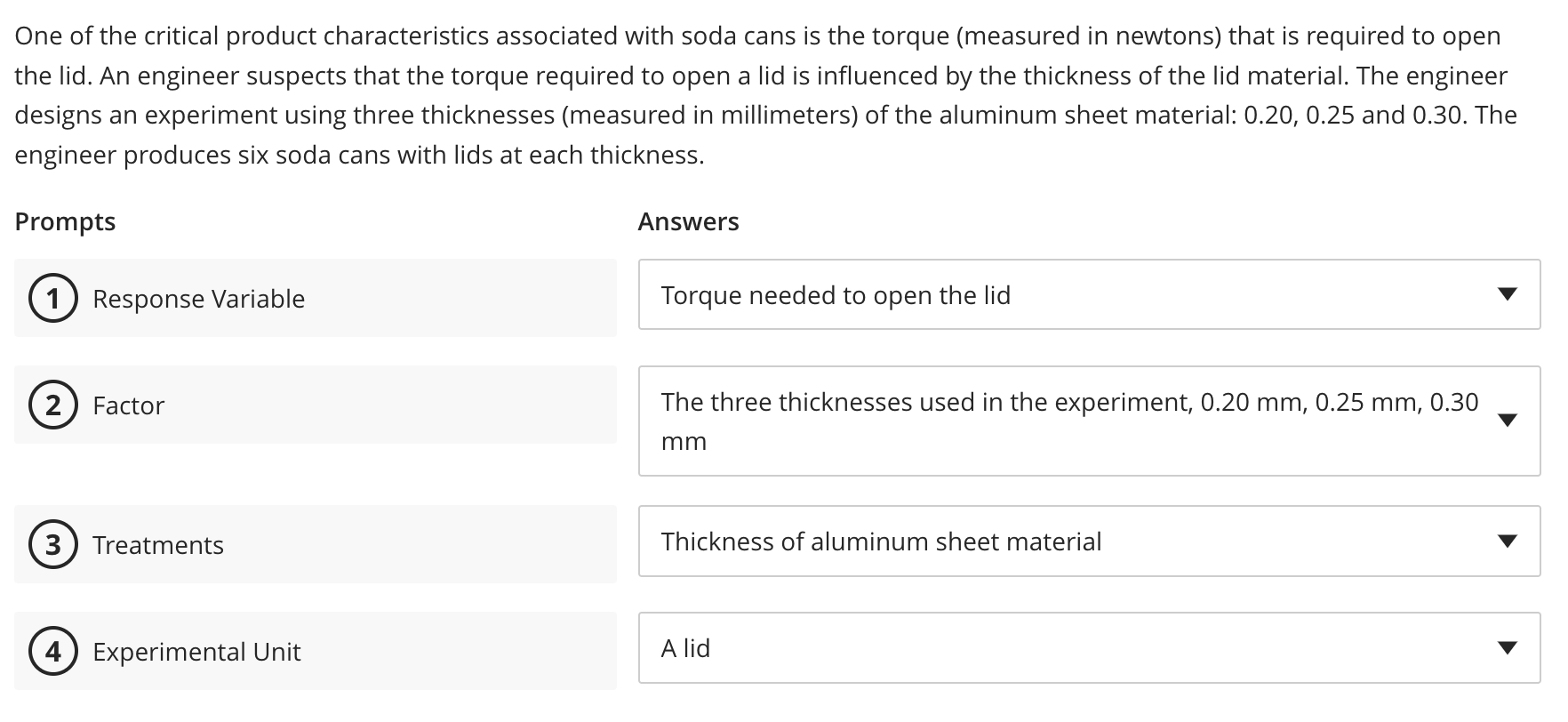Click the numbered circle icon for prompt 2
The height and width of the screenshot is (722, 1568).
click(x=53, y=405)
